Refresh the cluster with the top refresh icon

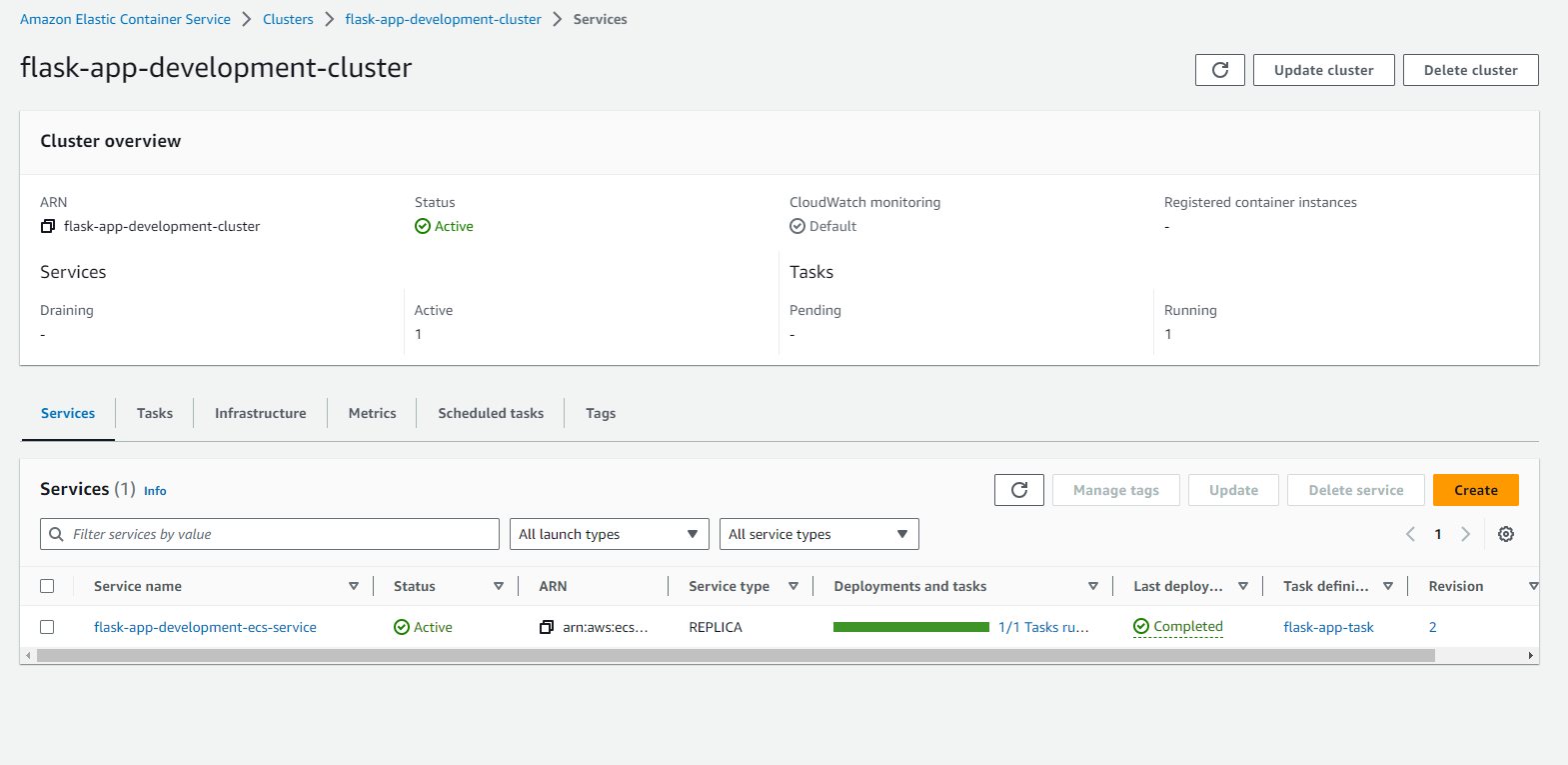(1220, 70)
